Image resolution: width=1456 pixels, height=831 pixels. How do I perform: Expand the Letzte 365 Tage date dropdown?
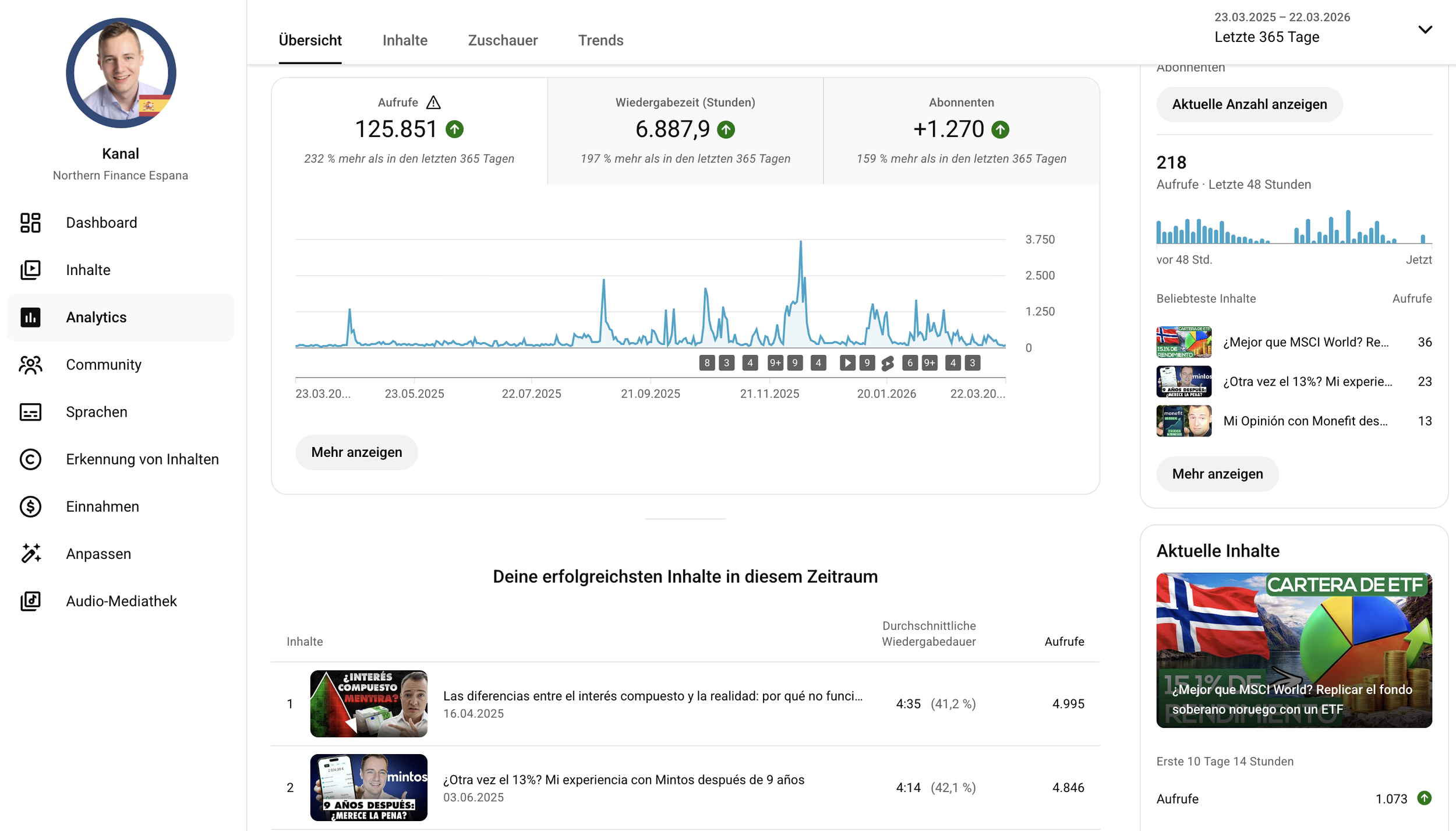pyautogui.click(x=1425, y=30)
